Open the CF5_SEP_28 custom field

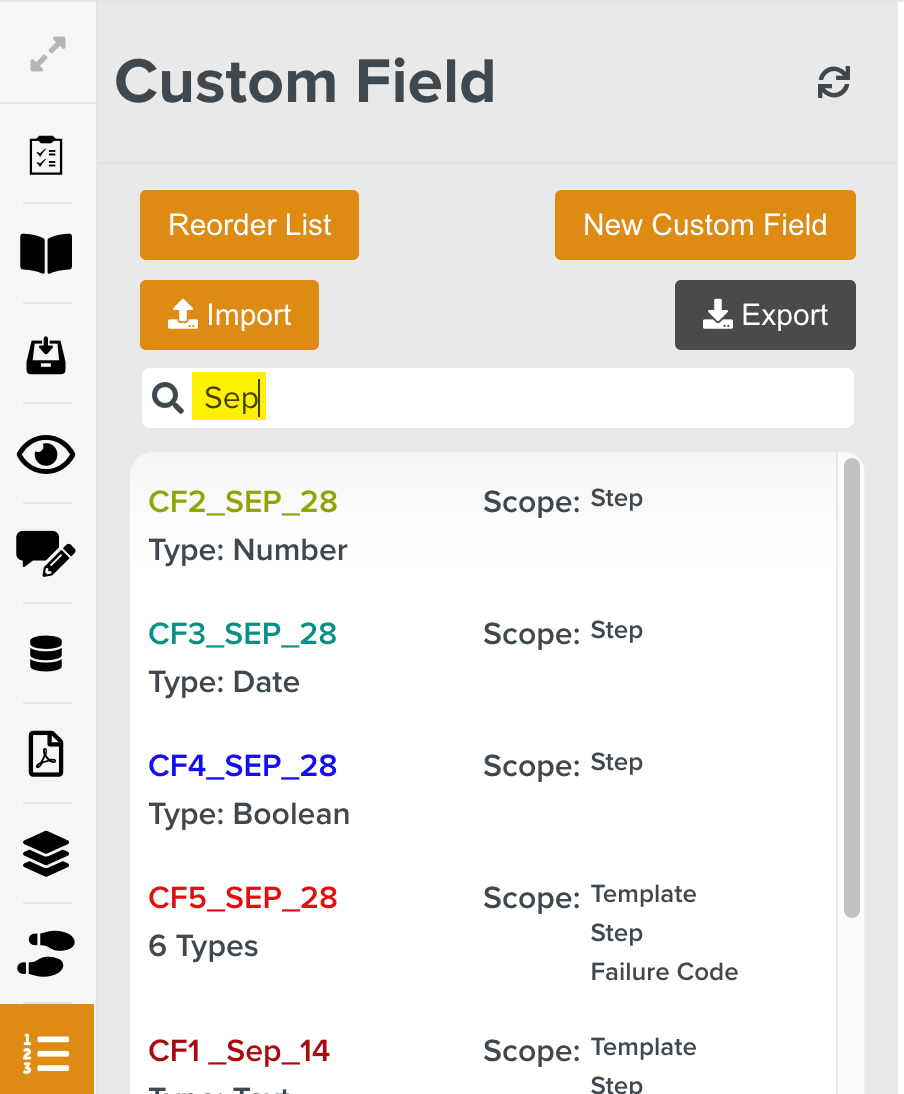[x=242, y=898]
